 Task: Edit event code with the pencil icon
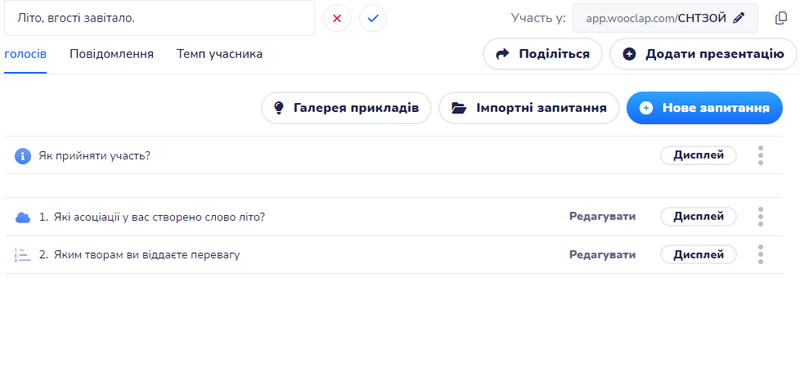click(x=739, y=18)
